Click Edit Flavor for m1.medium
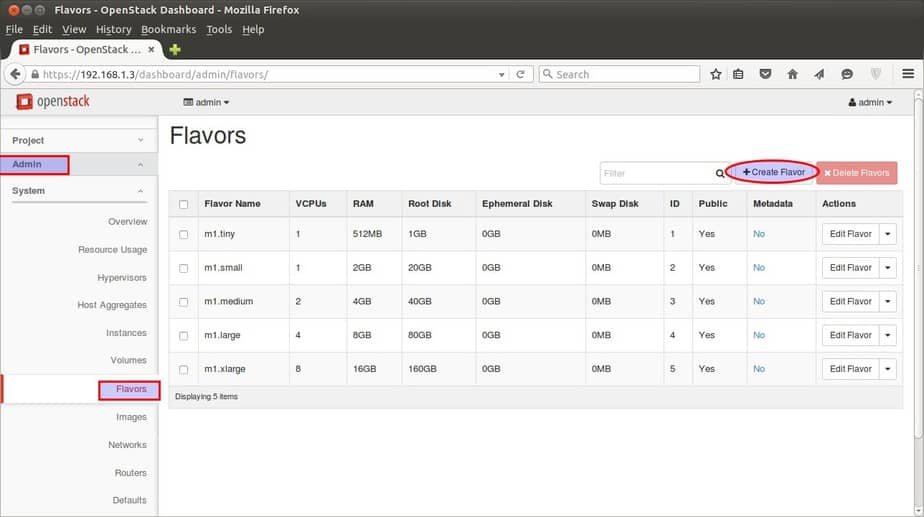 (x=850, y=301)
